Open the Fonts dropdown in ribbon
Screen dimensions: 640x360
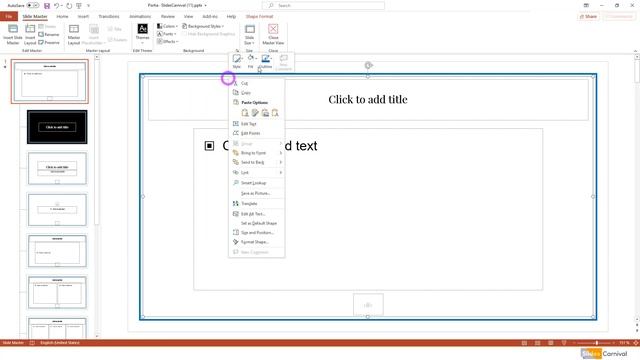pos(167,34)
